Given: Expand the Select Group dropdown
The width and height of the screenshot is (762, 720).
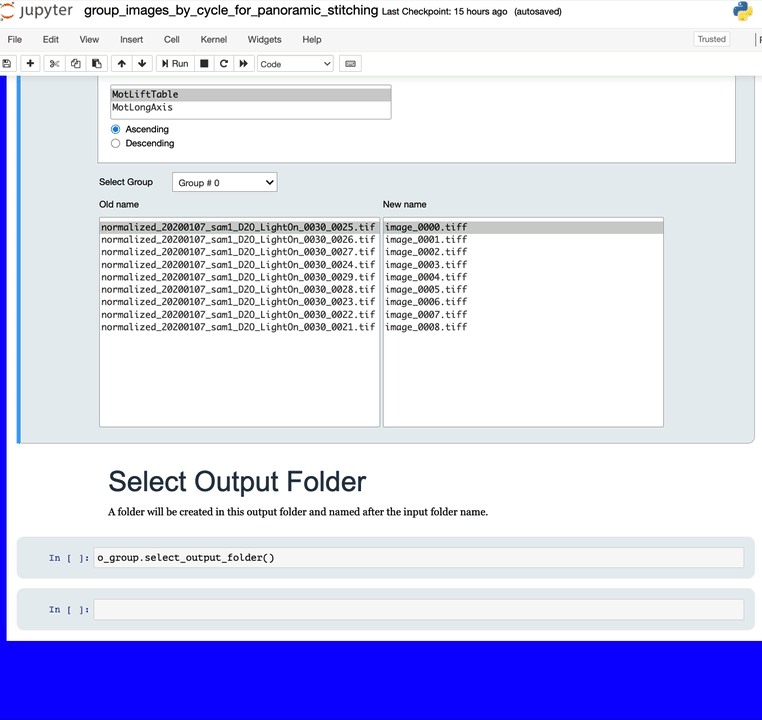Looking at the screenshot, I should pyautogui.click(x=225, y=183).
